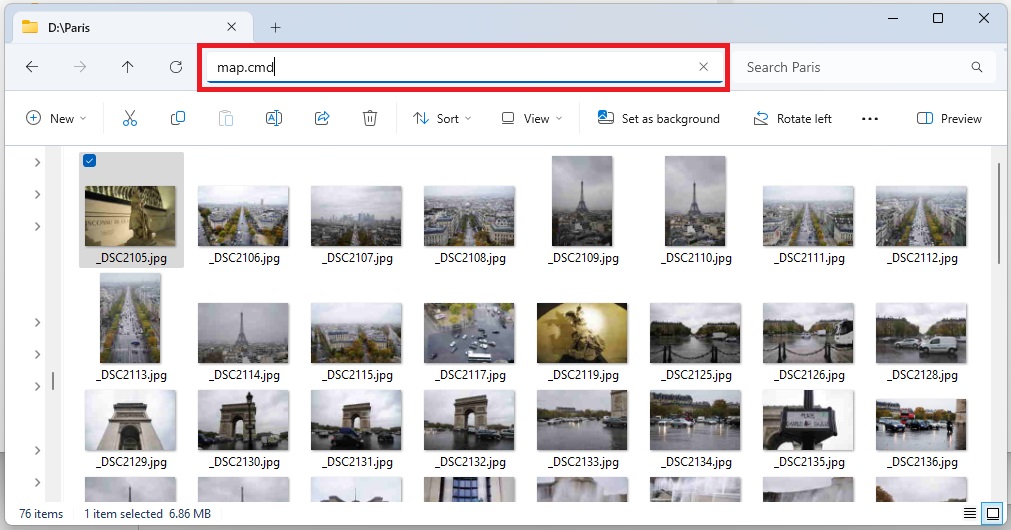This screenshot has height=530, width=1011.
Task: Set image as background
Action: (x=658, y=119)
